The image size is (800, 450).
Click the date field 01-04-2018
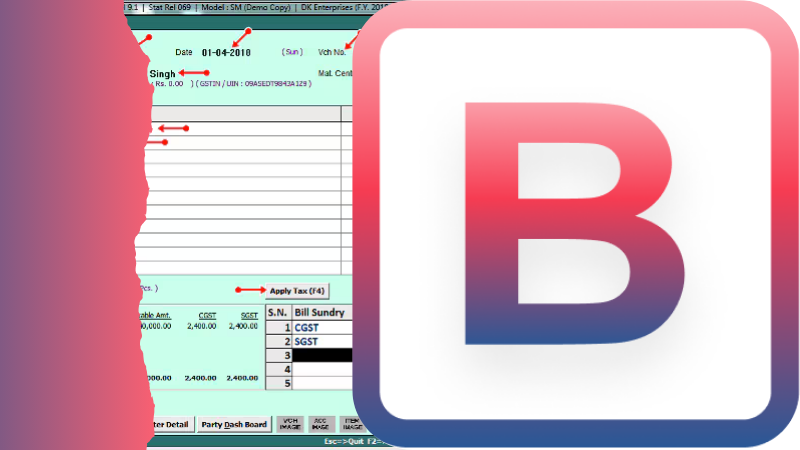(226, 53)
